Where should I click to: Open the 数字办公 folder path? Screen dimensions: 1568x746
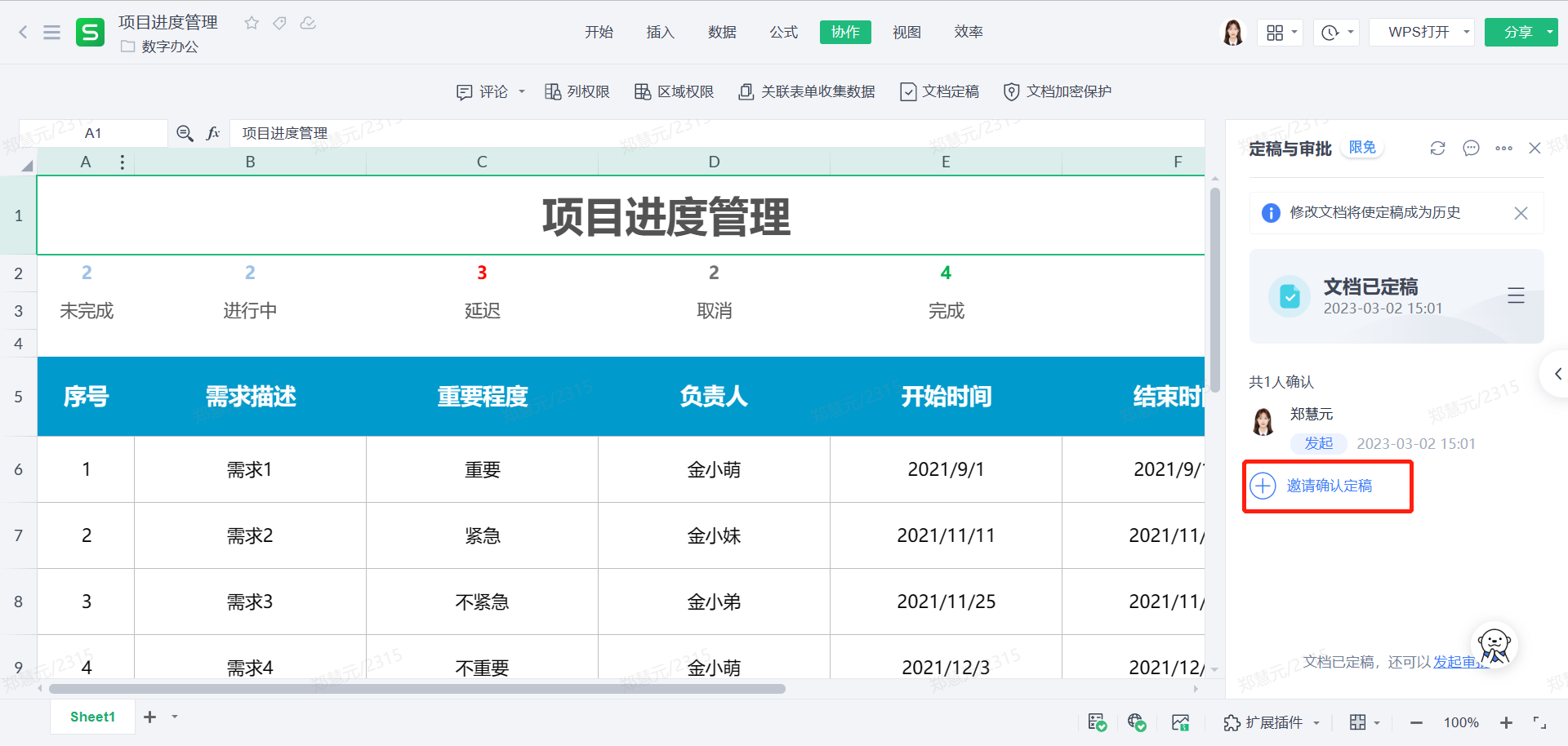[160, 47]
